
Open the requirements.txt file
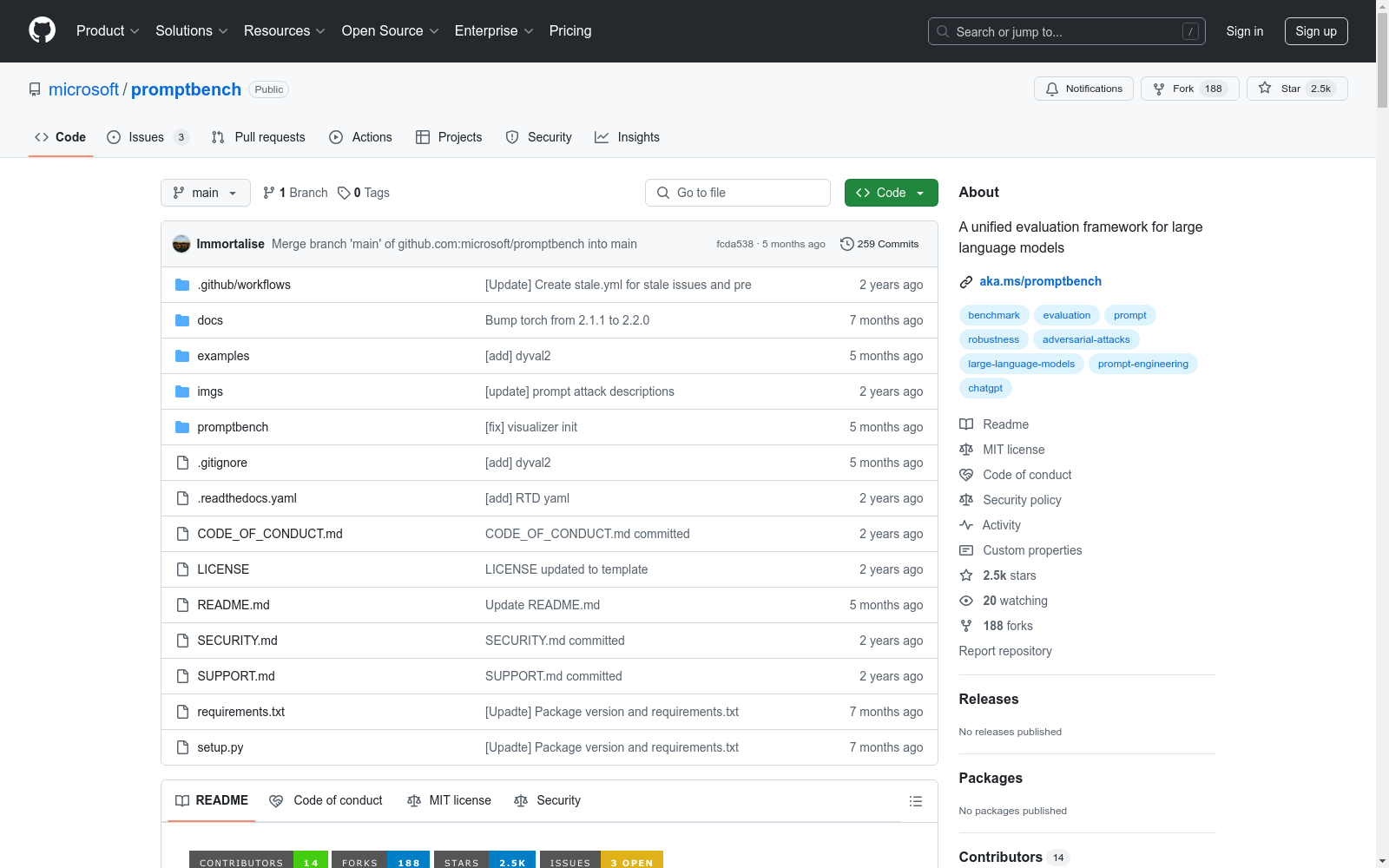pos(240,712)
